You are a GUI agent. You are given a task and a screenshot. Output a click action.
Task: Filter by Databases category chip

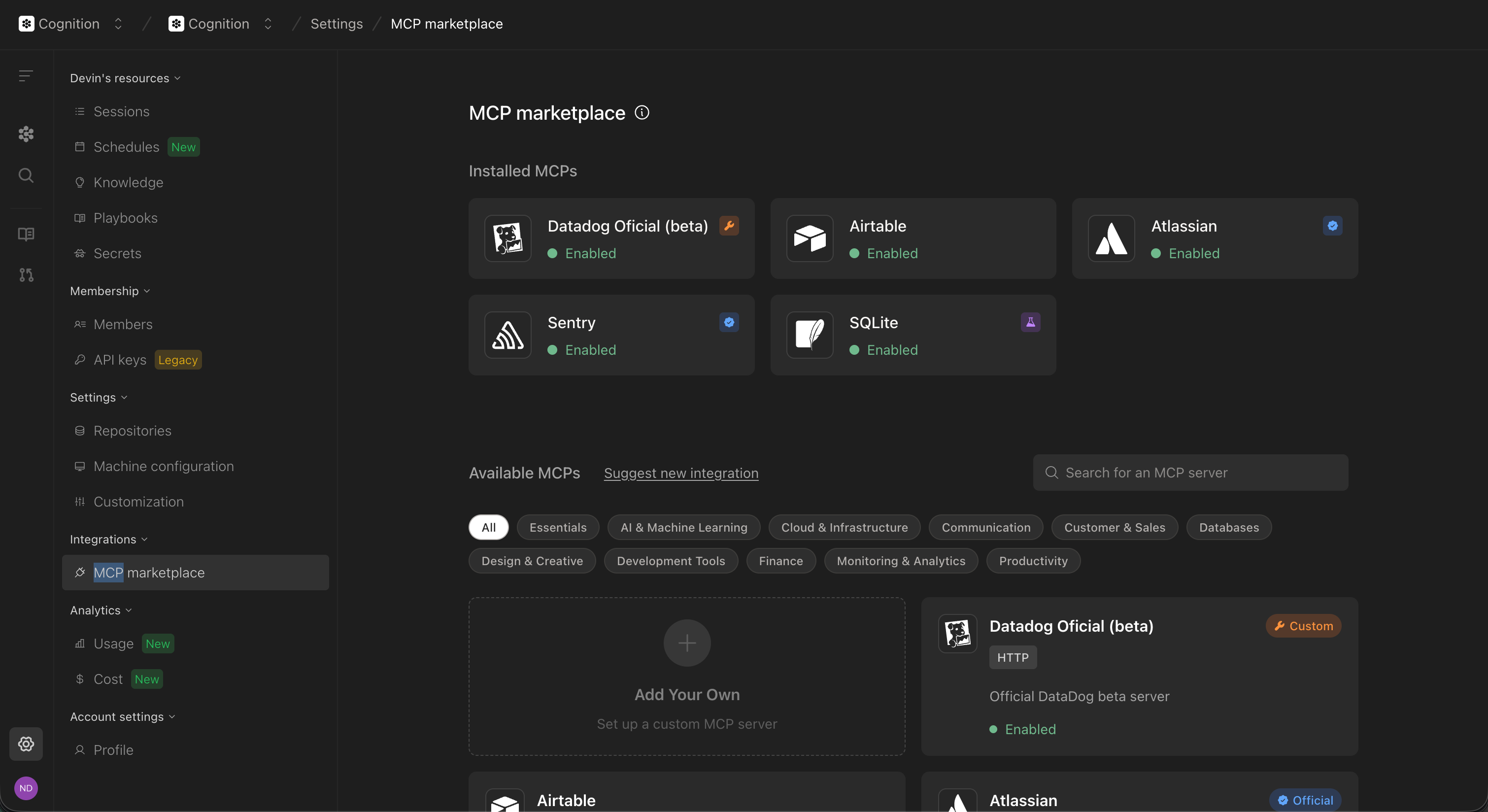[x=1229, y=527]
